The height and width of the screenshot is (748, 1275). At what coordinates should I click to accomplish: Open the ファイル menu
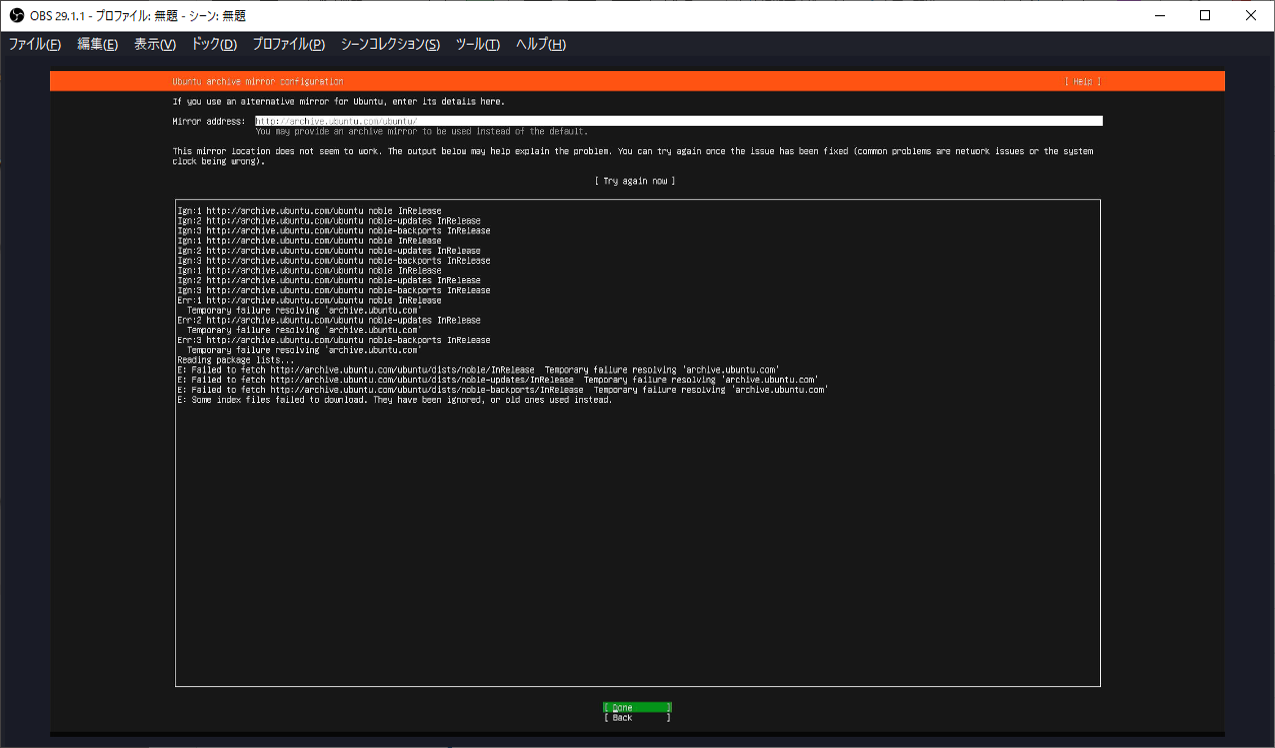click(33, 44)
